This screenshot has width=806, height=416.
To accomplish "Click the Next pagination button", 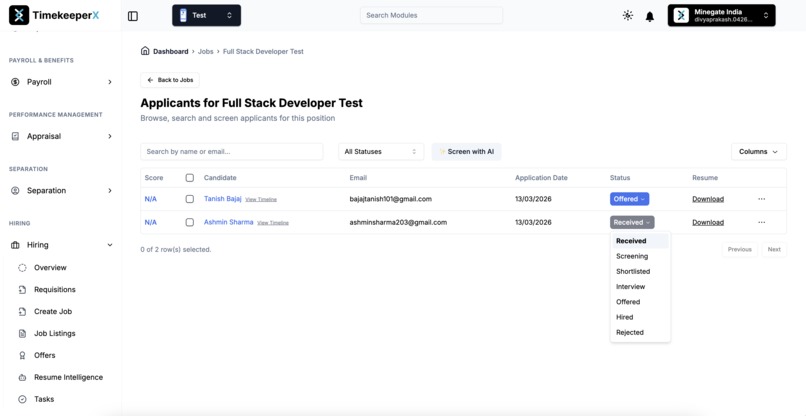I will [x=774, y=249].
